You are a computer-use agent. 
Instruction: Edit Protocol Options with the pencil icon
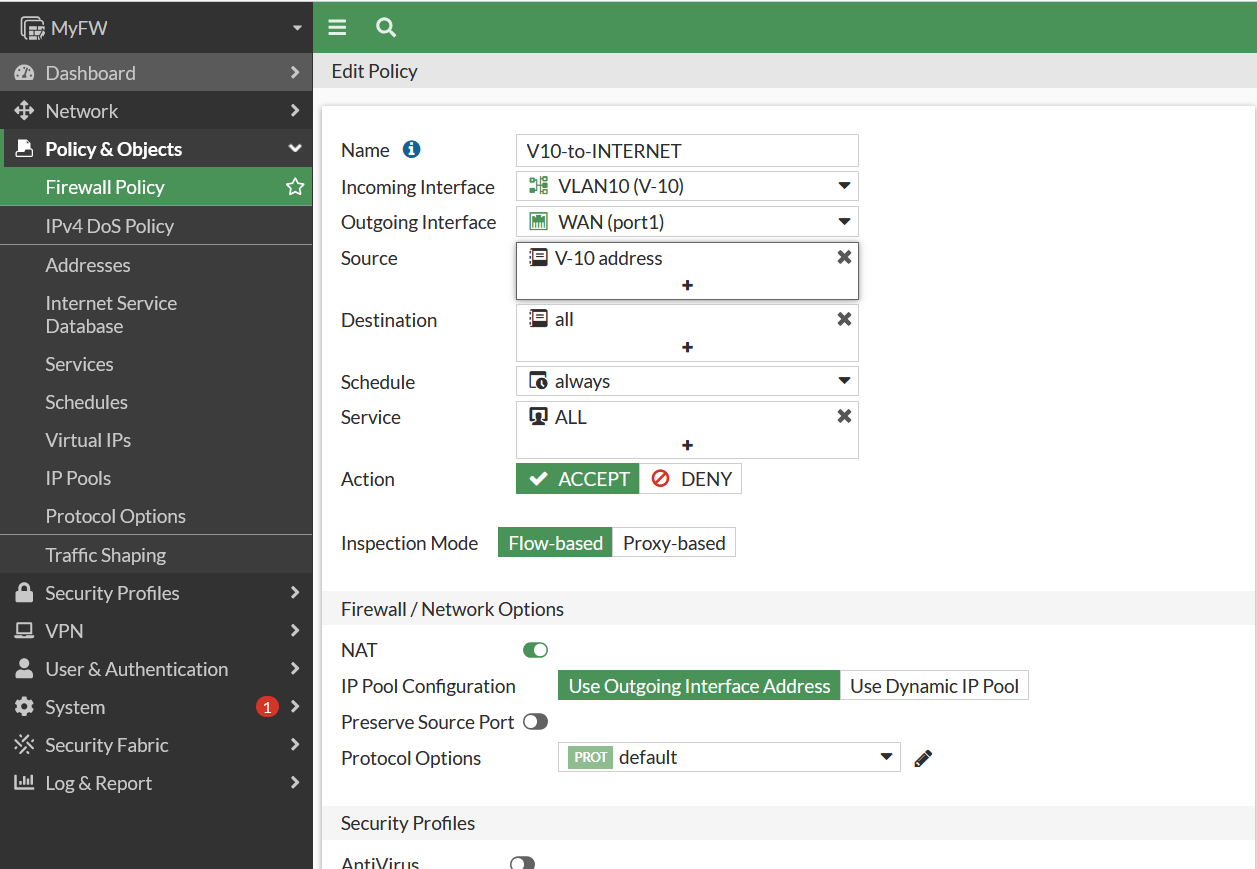tap(923, 758)
